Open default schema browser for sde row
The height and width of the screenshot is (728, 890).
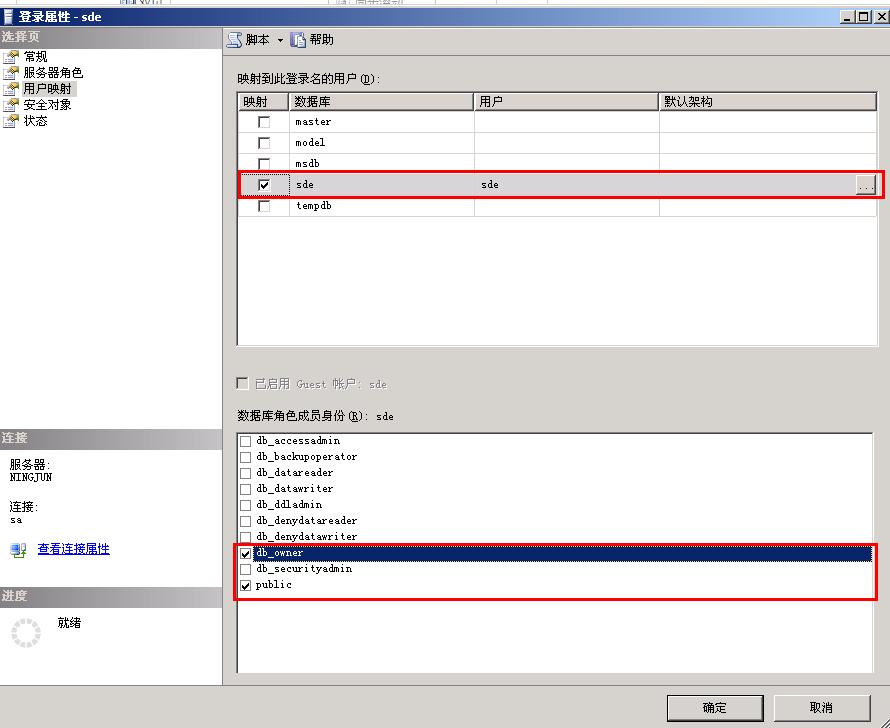tap(866, 184)
